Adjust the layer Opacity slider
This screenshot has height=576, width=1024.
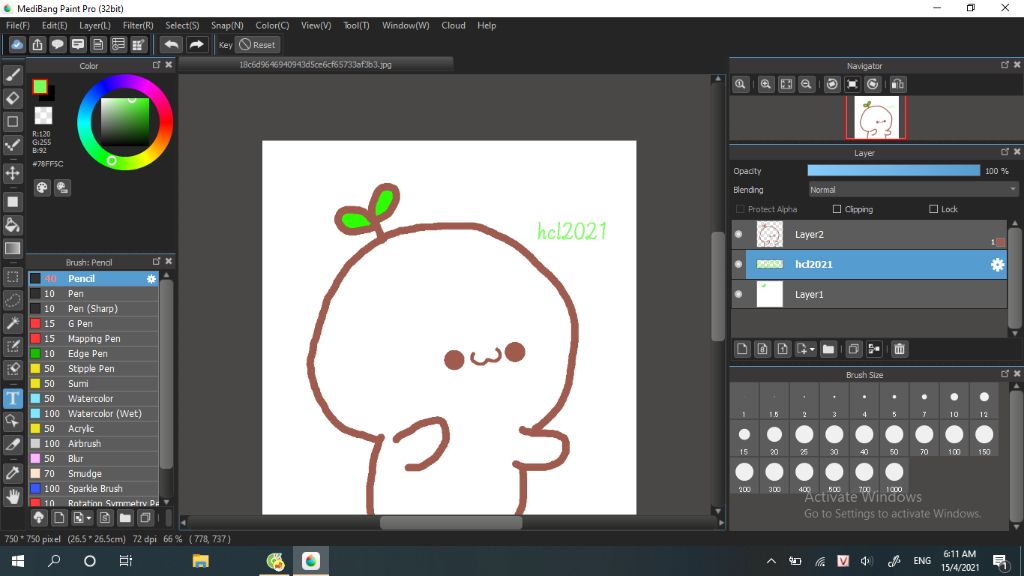(893, 171)
